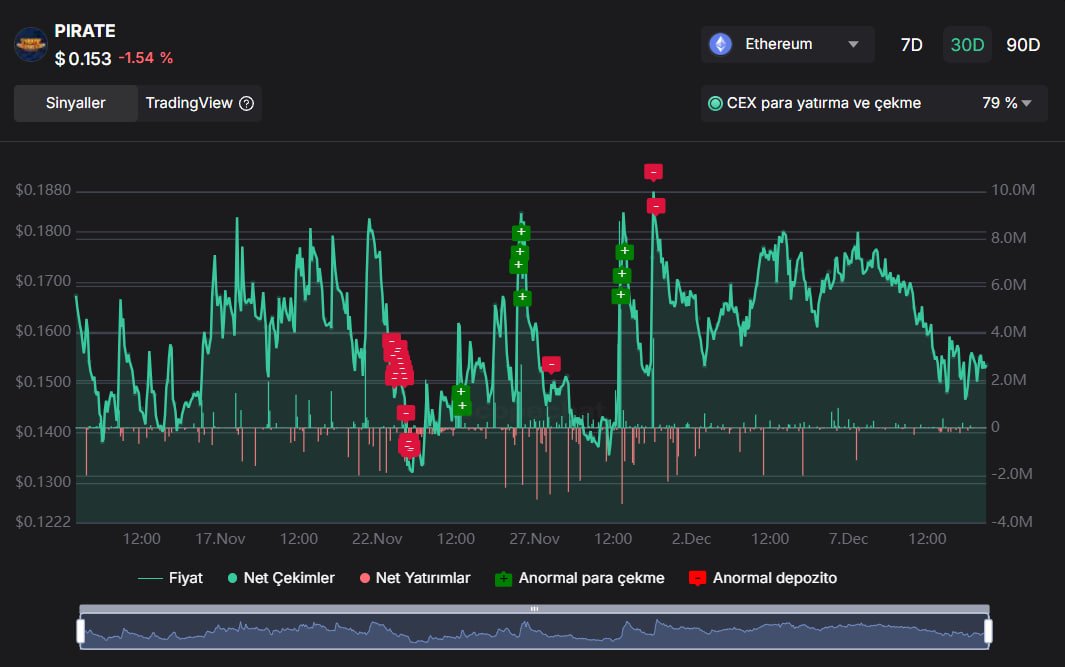Click the $0.1880 price axis label
This screenshot has width=1065, height=667.
pos(43,190)
